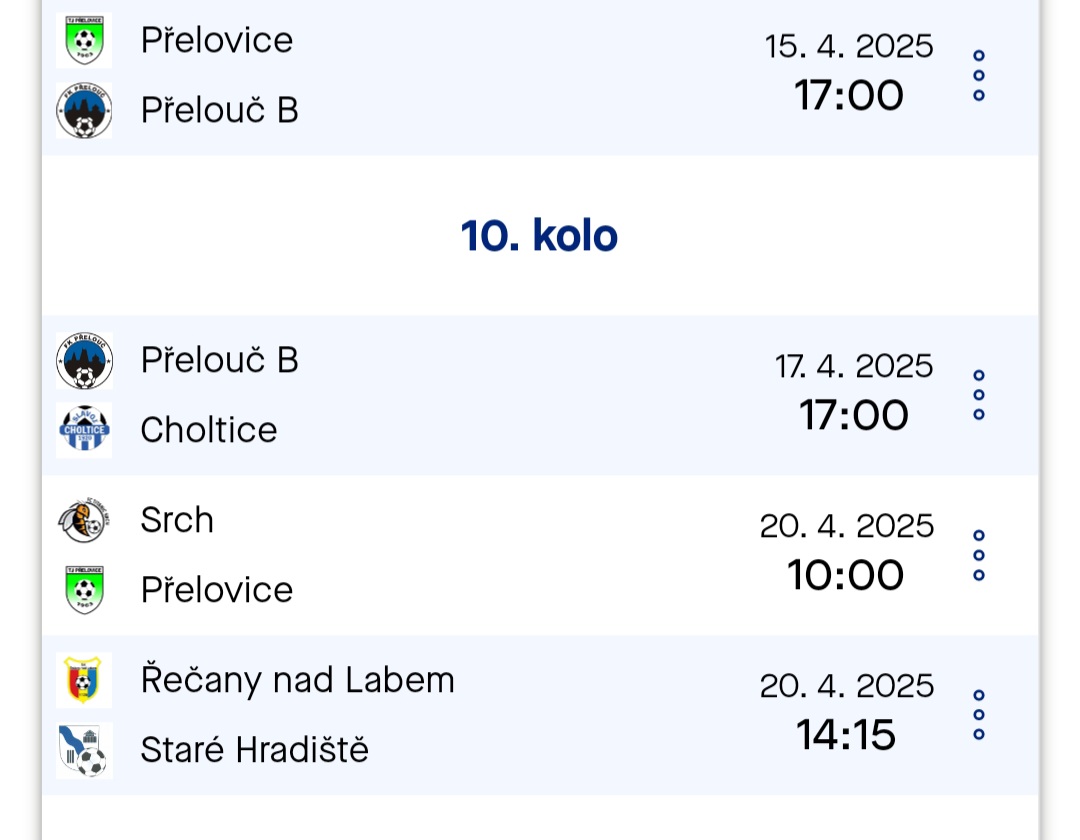Tap the Řečany nad Labem crest
Viewport: 1080px width, 840px height.
pos(84,680)
